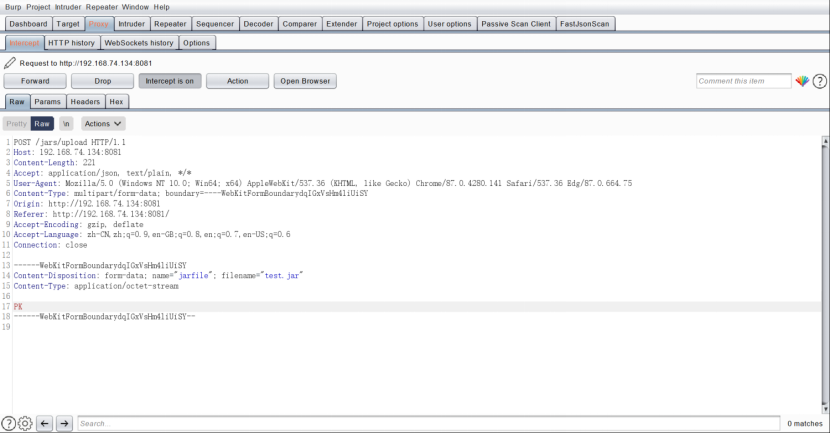Open the WebSockets history sub-tab
The width and height of the screenshot is (830, 433).
[x=139, y=43]
